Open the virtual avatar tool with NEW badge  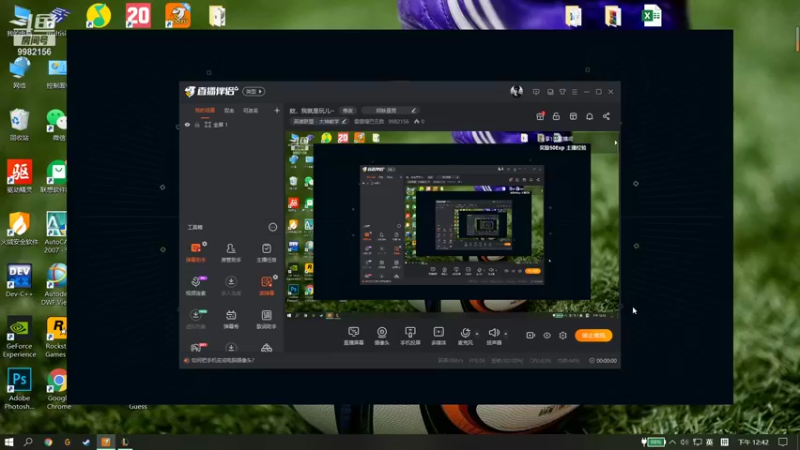(x=195, y=319)
